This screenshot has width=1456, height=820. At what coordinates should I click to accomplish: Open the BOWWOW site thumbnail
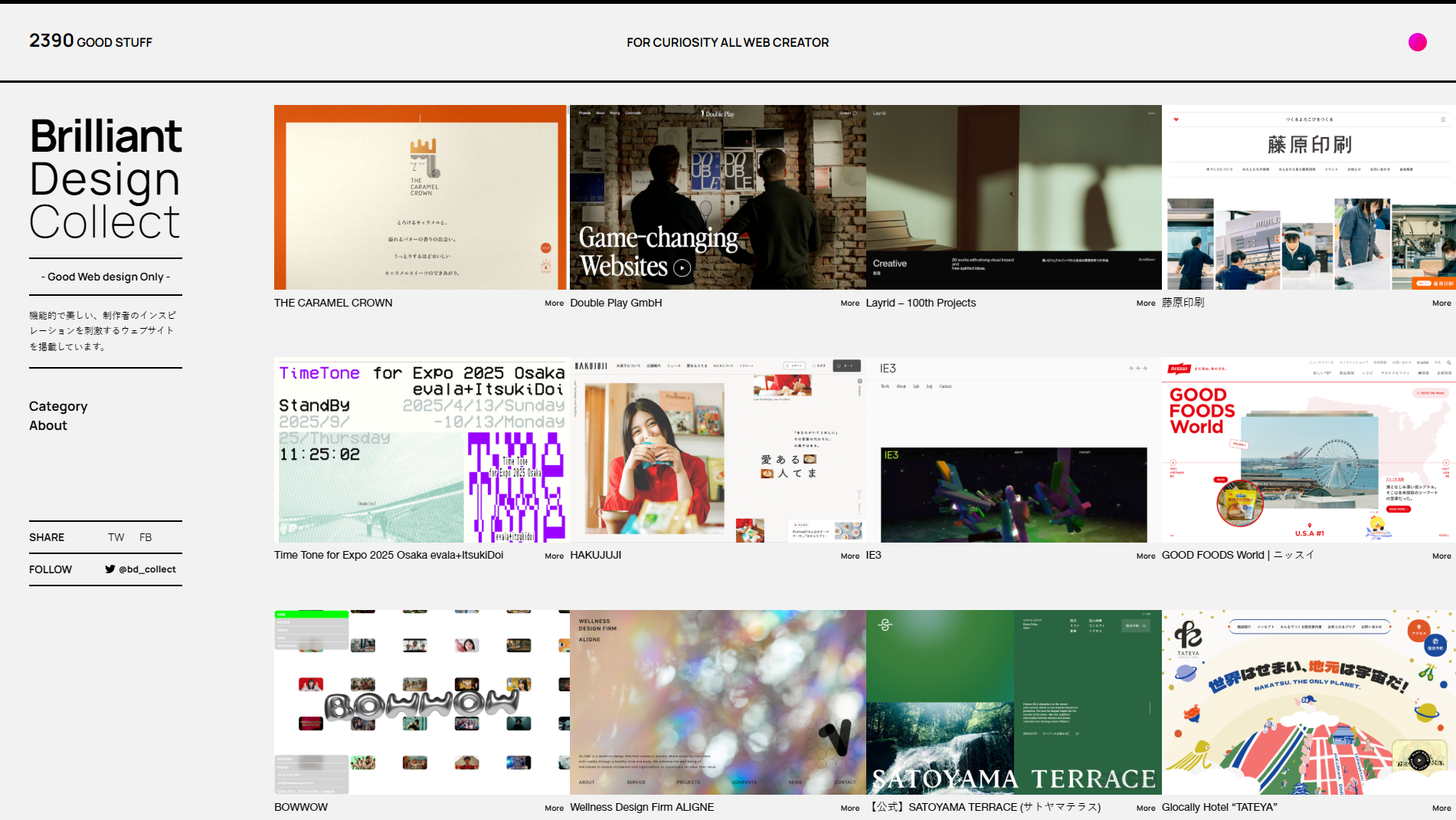[420, 702]
